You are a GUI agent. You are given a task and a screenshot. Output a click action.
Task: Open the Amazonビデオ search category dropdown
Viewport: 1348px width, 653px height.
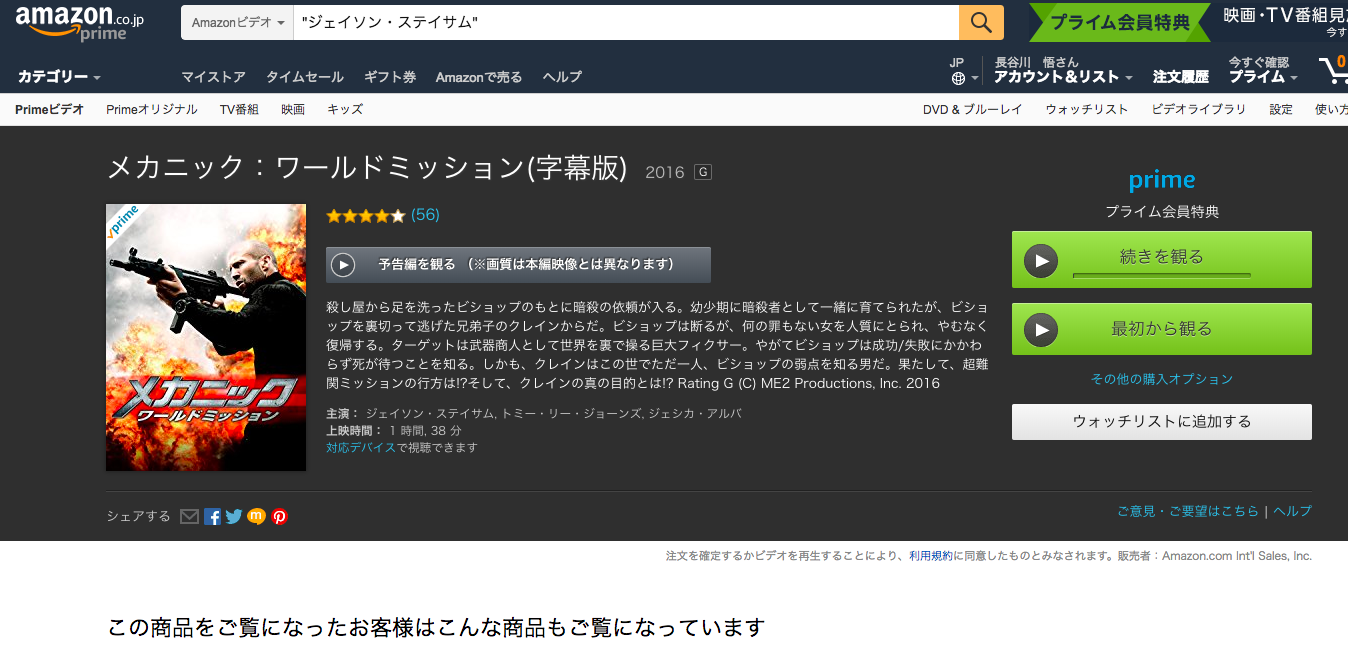(237, 22)
